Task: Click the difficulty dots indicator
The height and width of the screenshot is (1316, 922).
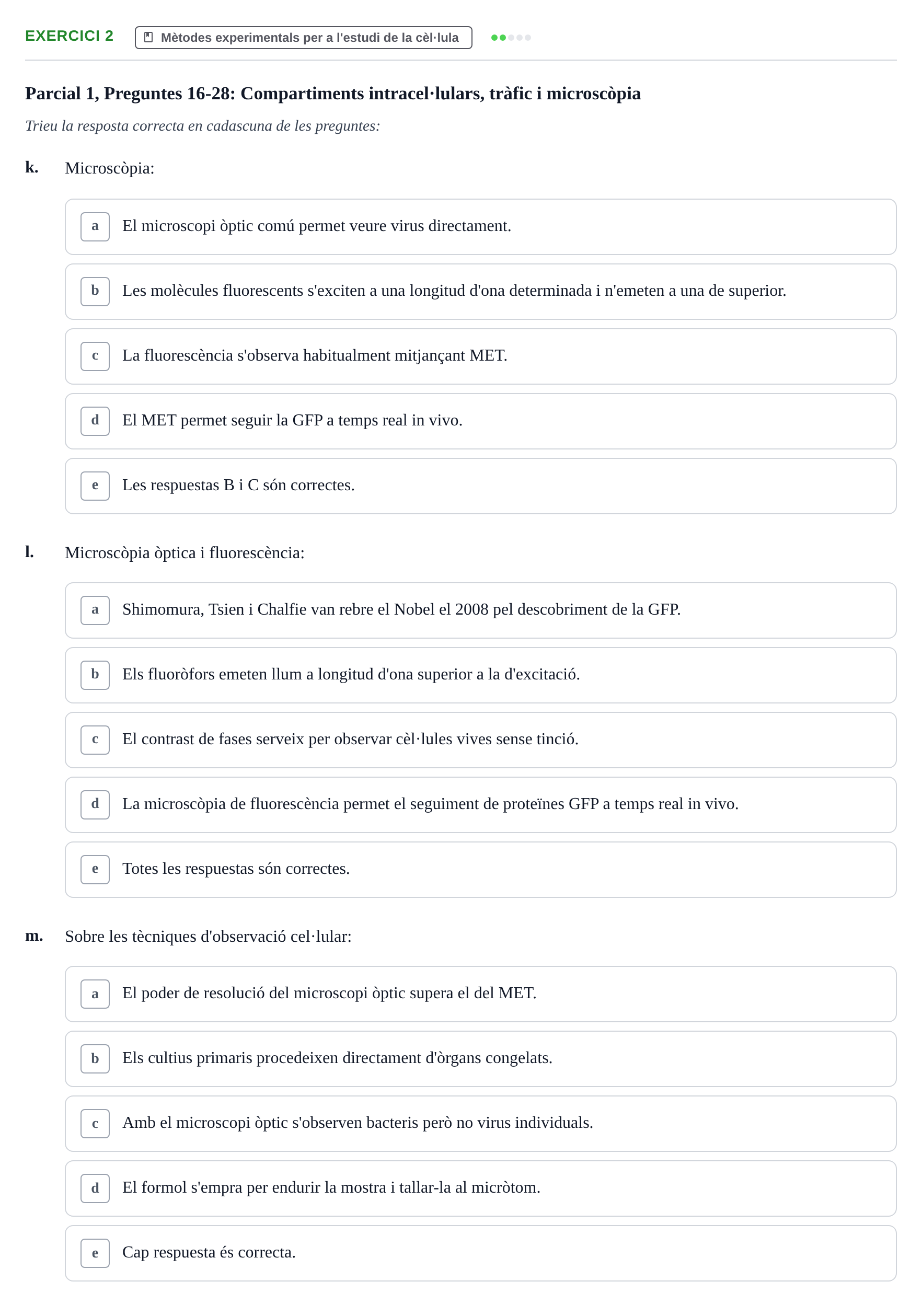Action: pos(511,38)
